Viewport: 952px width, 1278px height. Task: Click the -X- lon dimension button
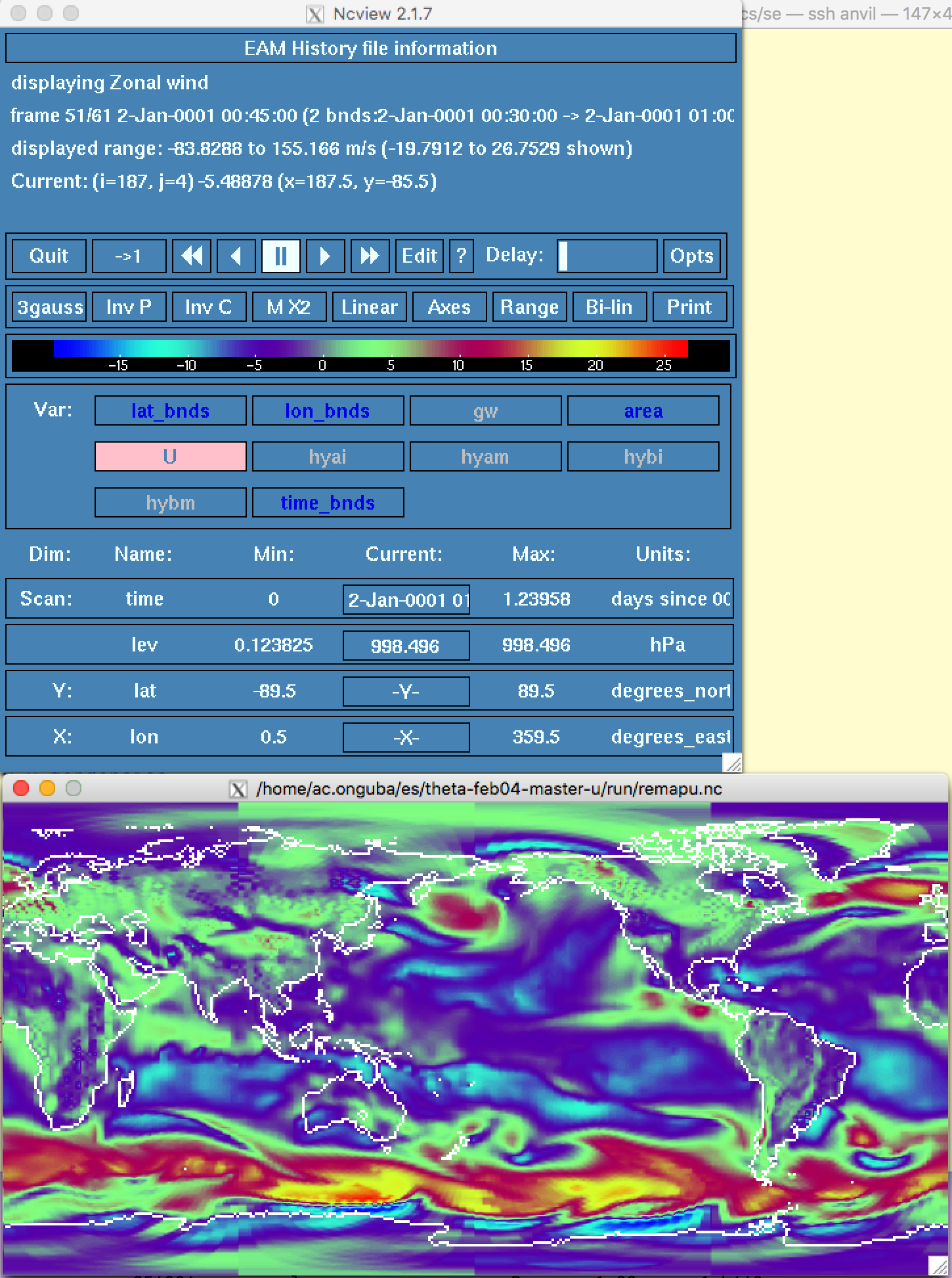point(406,738)
